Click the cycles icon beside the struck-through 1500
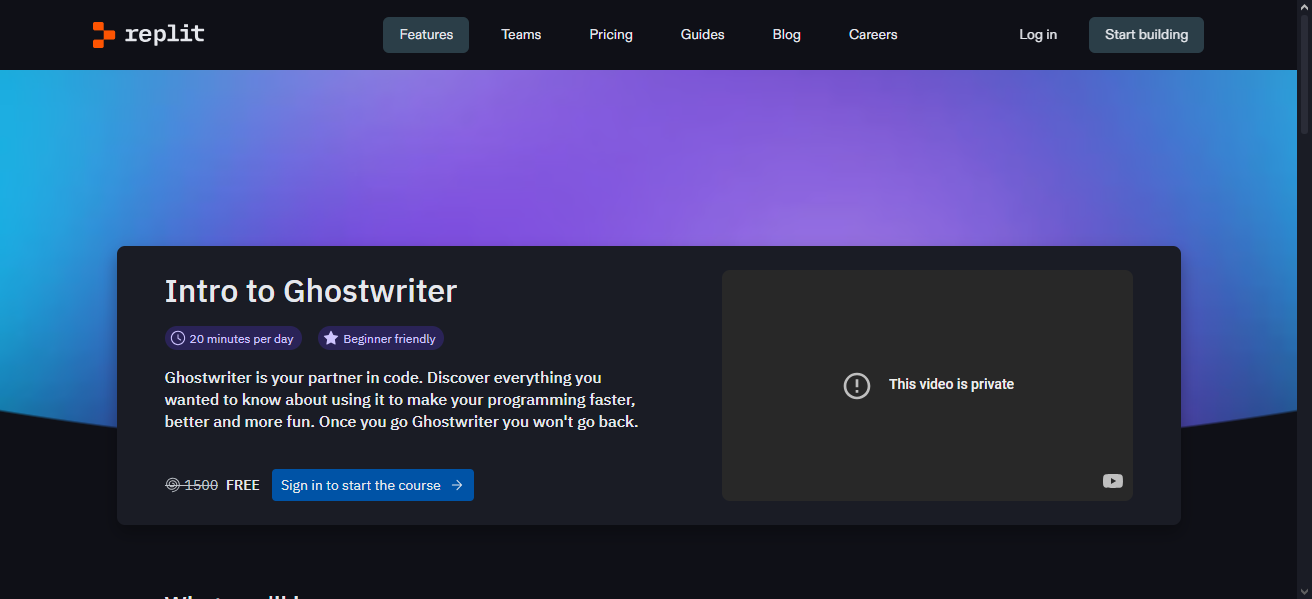The height and width of the screenshot is (599, 1312). coord(173,485)
